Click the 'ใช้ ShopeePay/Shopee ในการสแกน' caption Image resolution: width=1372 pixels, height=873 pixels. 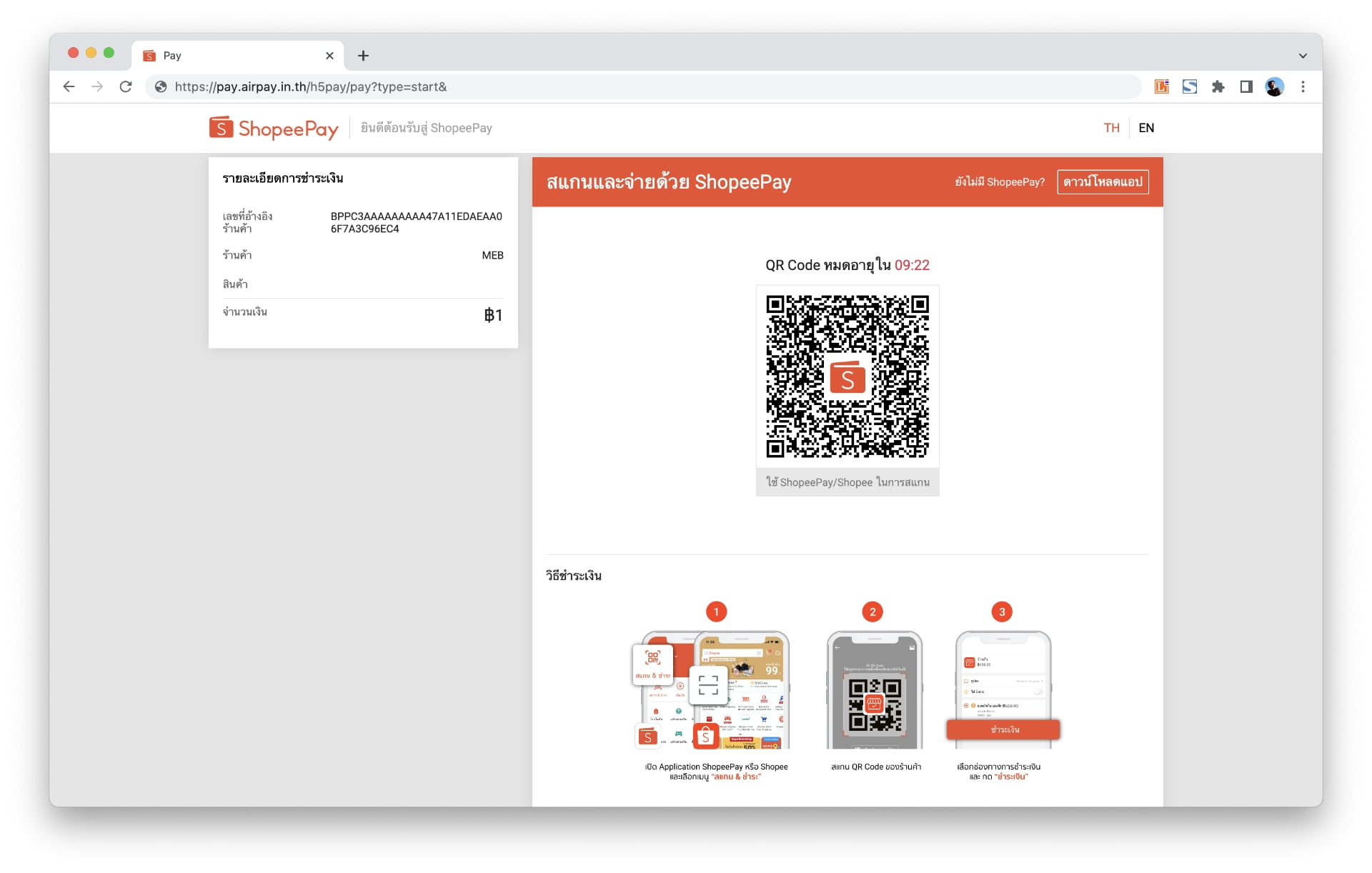[x=847, y=482]
